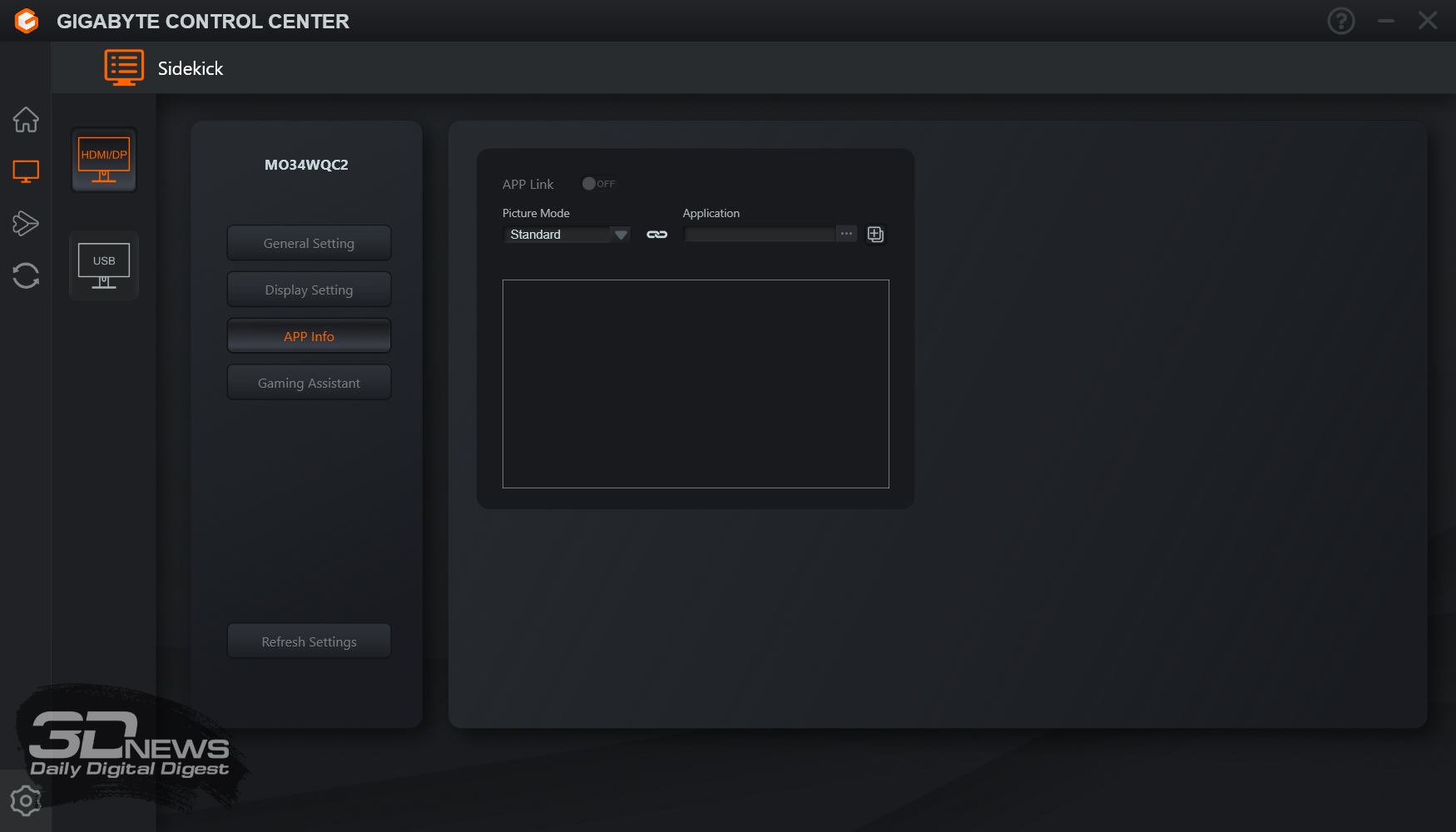The width and height of the screenshot is (1456, 832).
Task: Open the update sync sidebar icon
Action: point(26,275)
